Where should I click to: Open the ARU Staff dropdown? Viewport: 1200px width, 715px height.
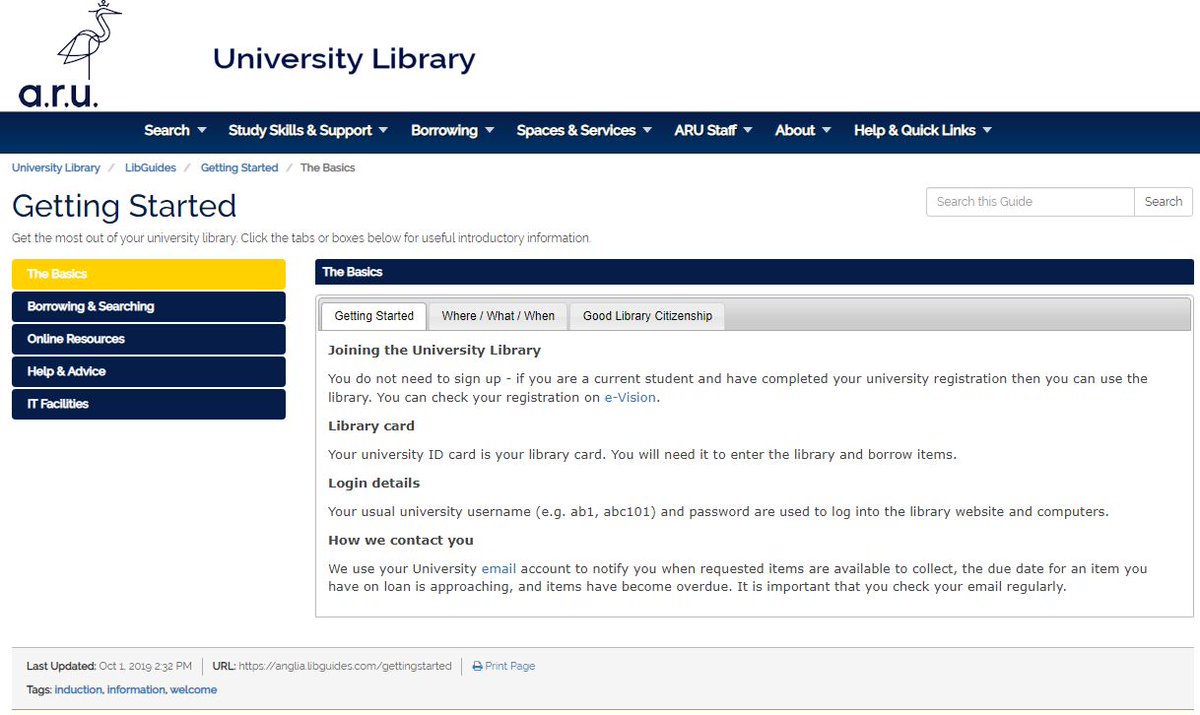point(713,130)
